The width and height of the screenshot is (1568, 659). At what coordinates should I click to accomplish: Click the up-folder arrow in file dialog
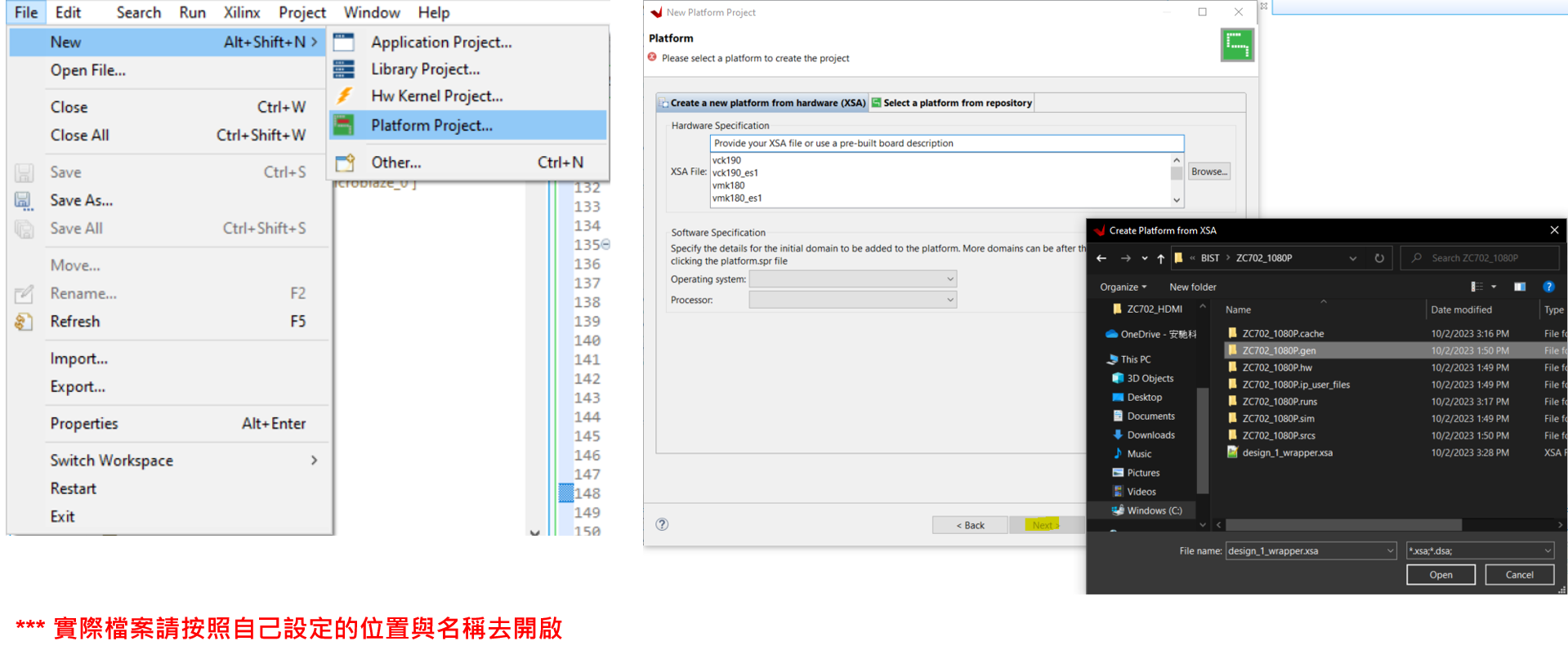1160,258
